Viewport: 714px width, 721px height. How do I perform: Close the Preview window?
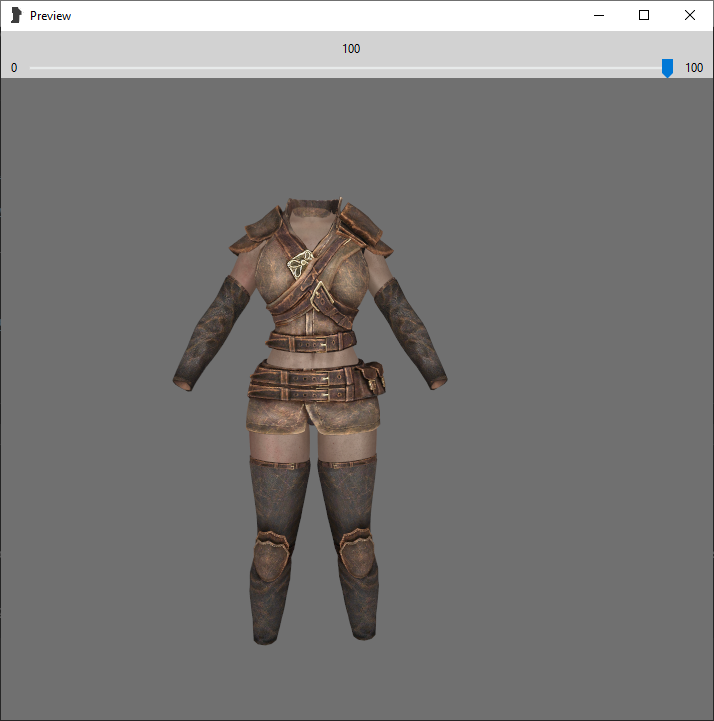click(x=690, y=16)
